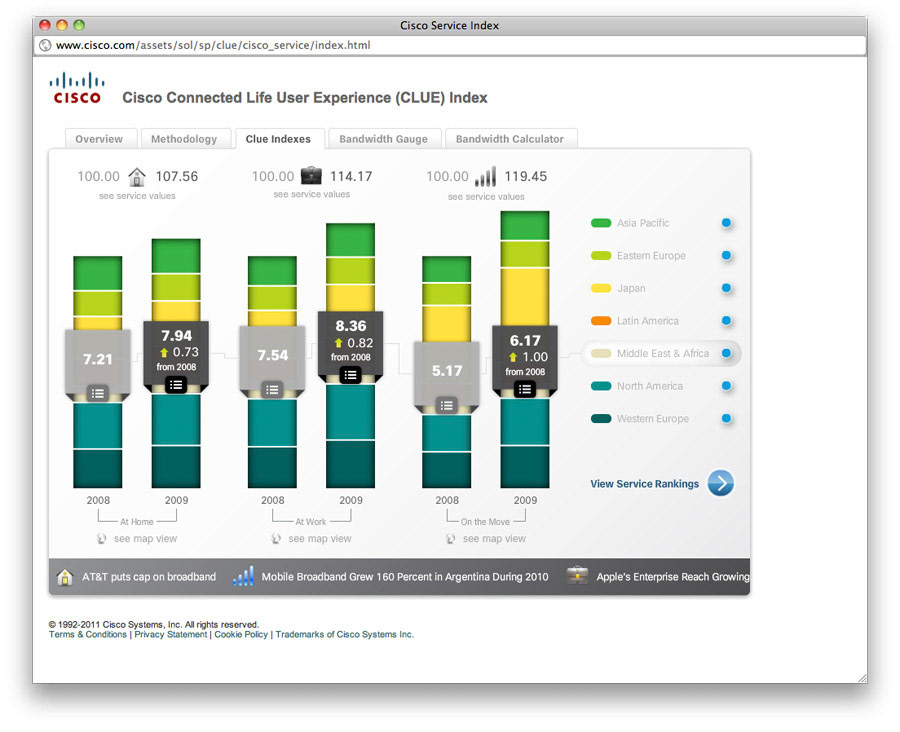Switch to the Methodology tab
The image size is (900, 732).
click(185, 138)
